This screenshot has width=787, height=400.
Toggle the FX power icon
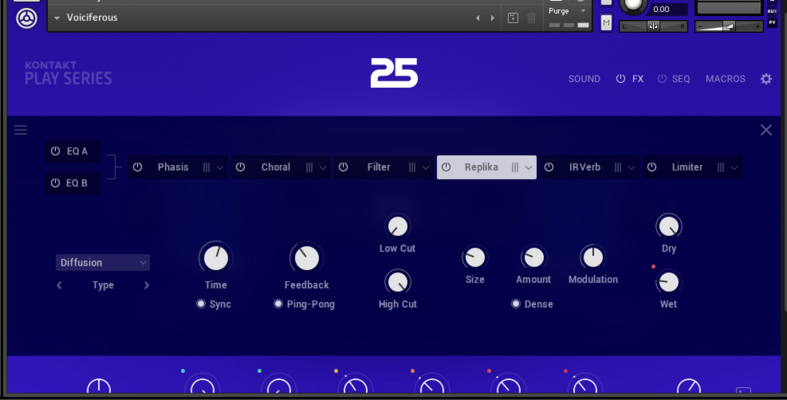(621, 79)
